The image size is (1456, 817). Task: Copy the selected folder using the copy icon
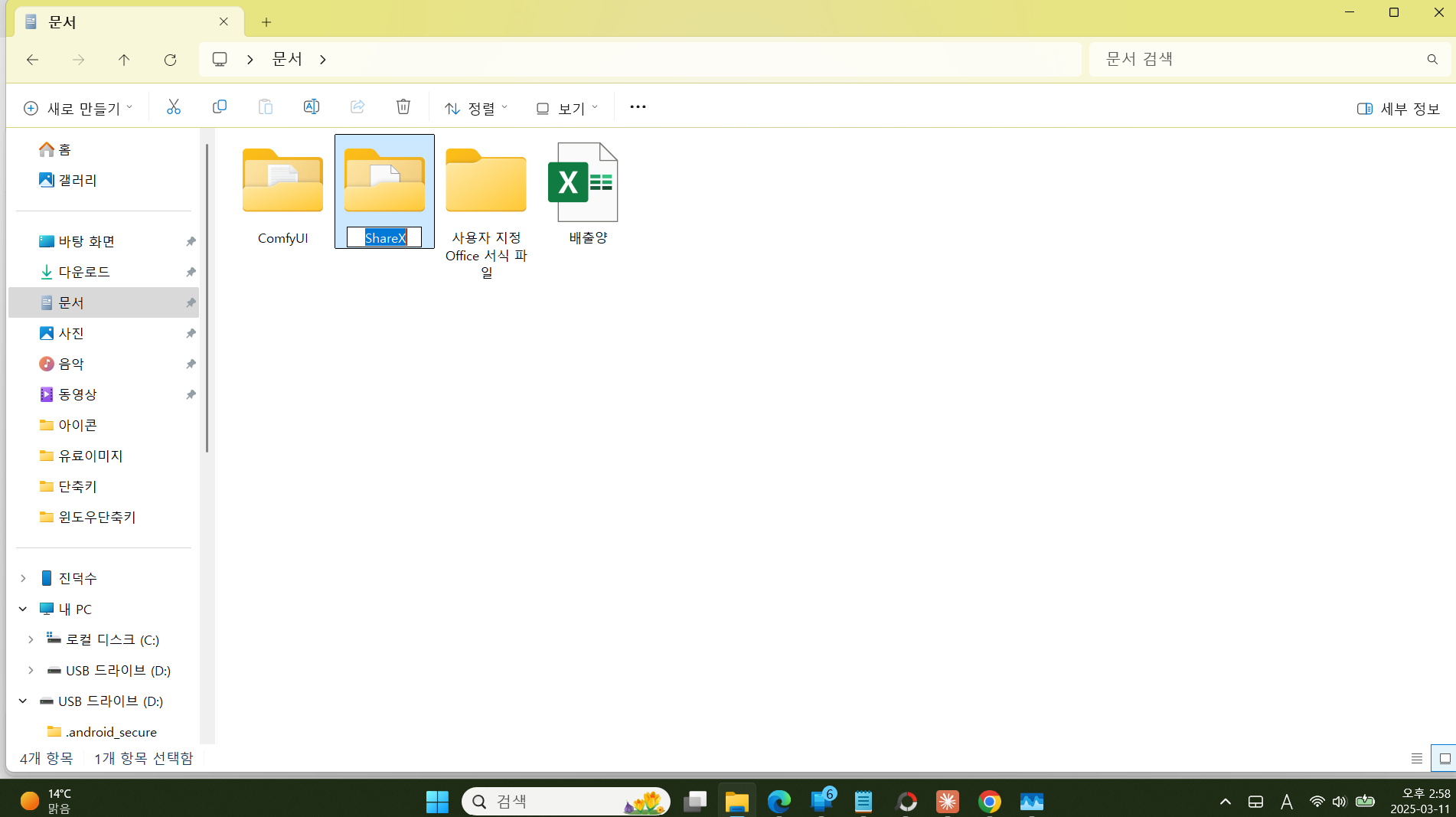coord(219,106)
